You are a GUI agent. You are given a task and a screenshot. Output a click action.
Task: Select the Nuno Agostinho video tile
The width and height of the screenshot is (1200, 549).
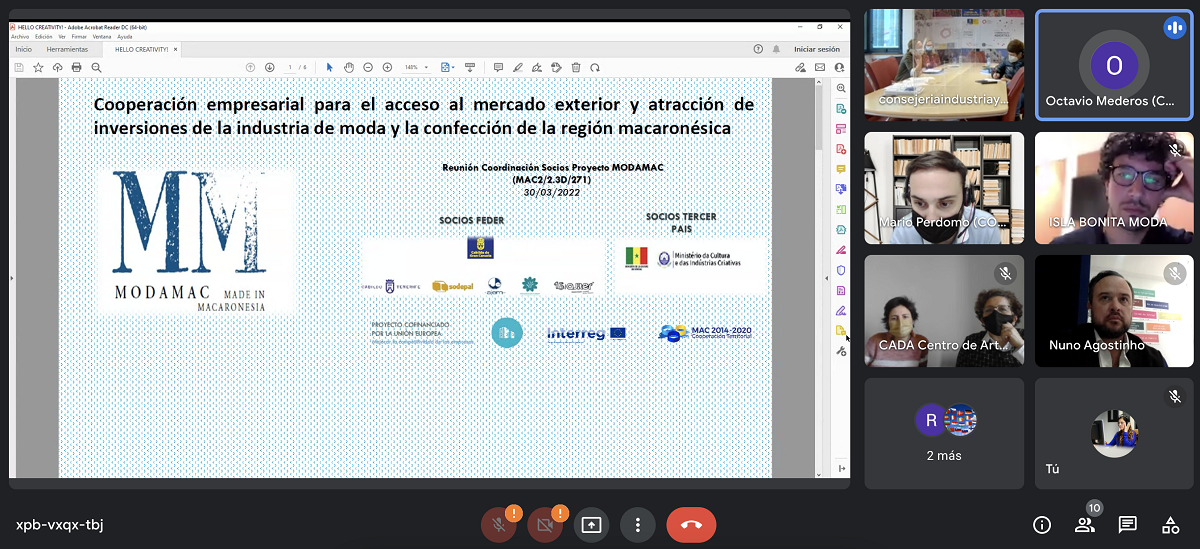(1114, 311)
